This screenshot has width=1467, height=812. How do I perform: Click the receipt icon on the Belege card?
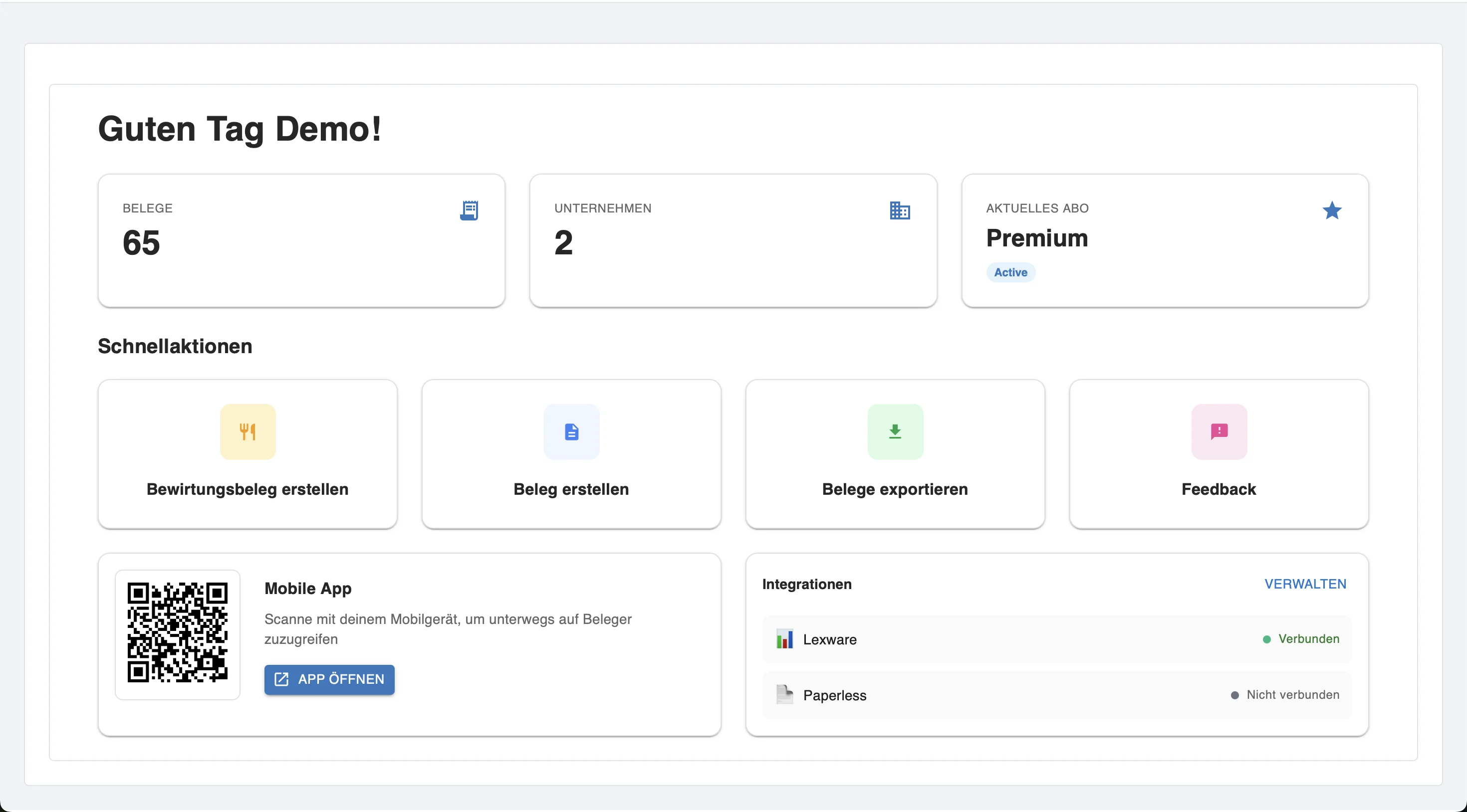[469, 210]
